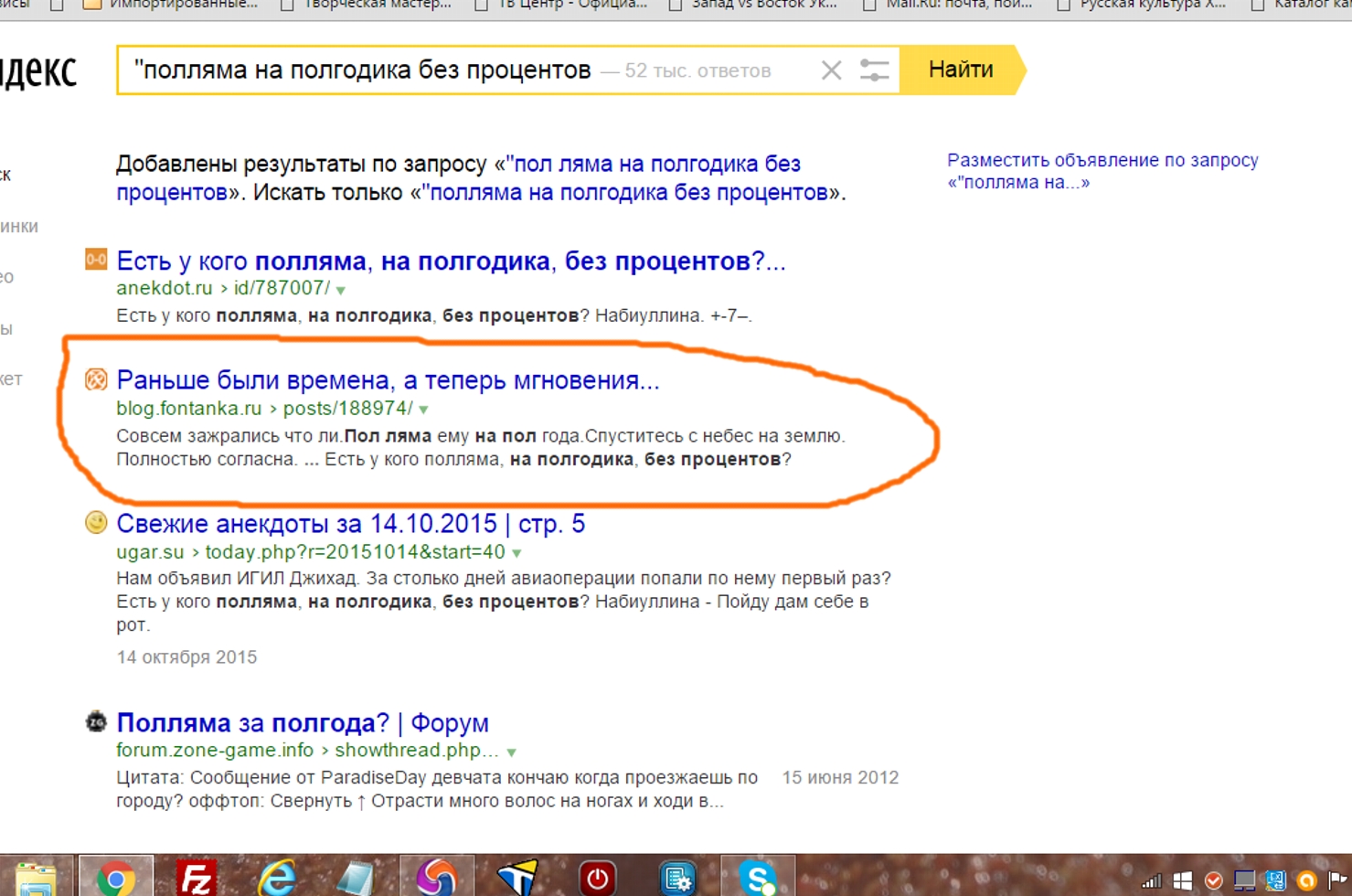Open the purple-orange swirl app in the taskbar
Viewport: 1352px width, 896px height.
point(436,877)
